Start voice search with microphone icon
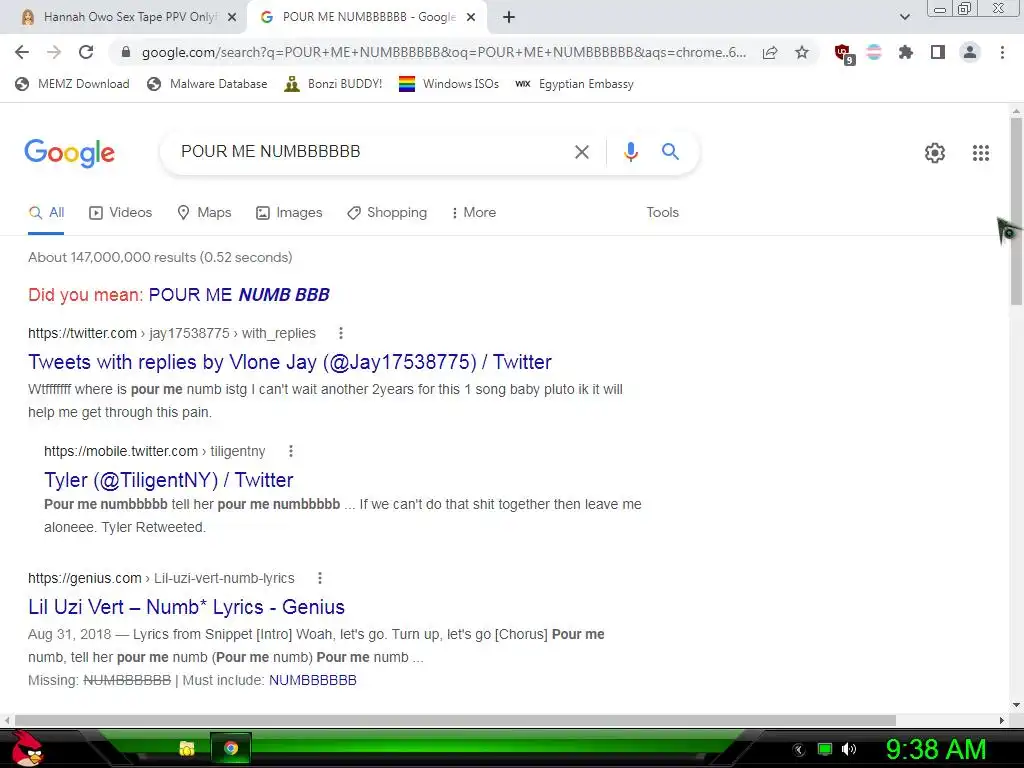Image resolution: width=1024 pixels, height=768 pixels. pyautogui.click(x=630, y=152)
